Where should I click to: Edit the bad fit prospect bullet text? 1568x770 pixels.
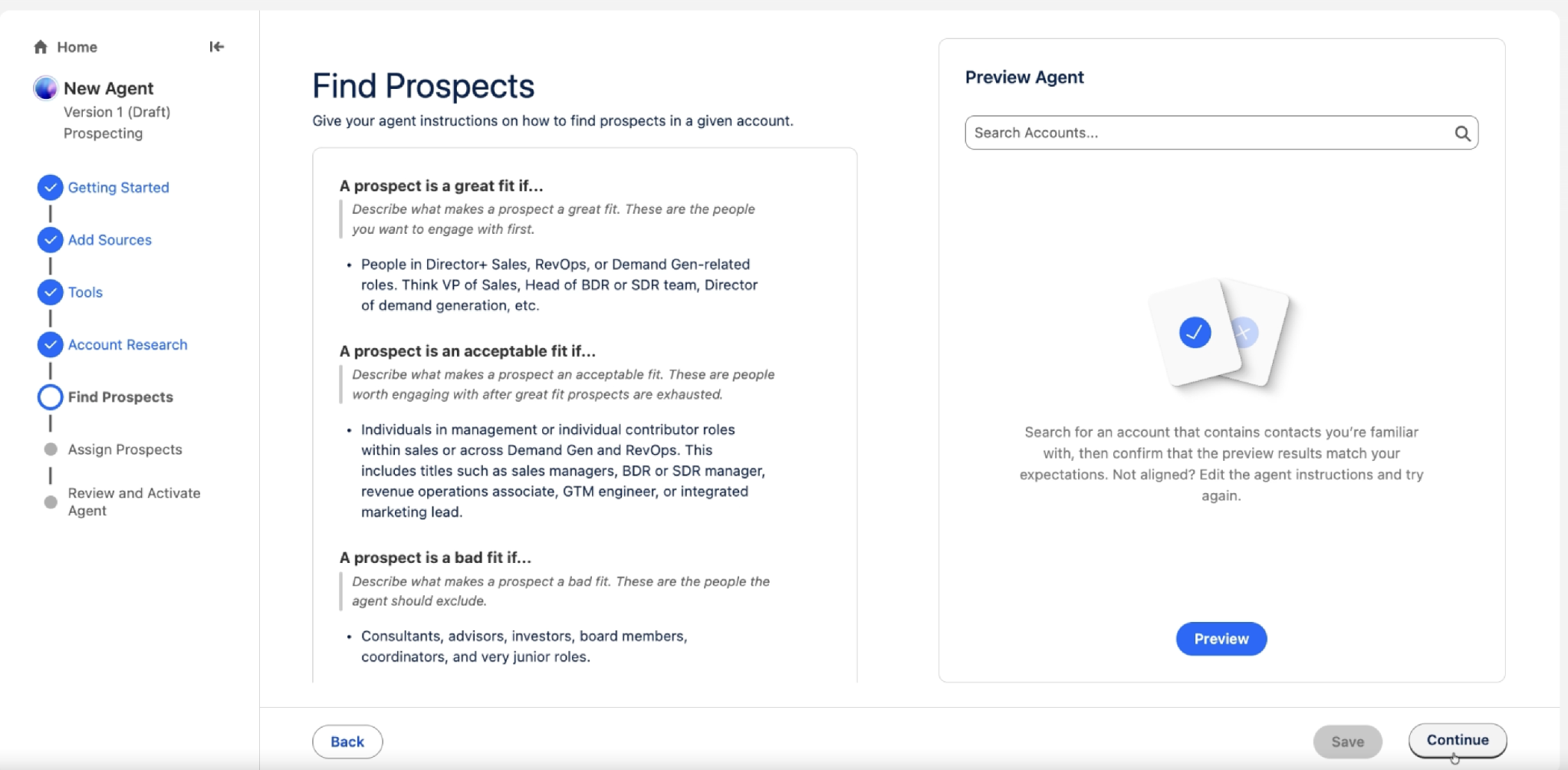coord(524,647)
